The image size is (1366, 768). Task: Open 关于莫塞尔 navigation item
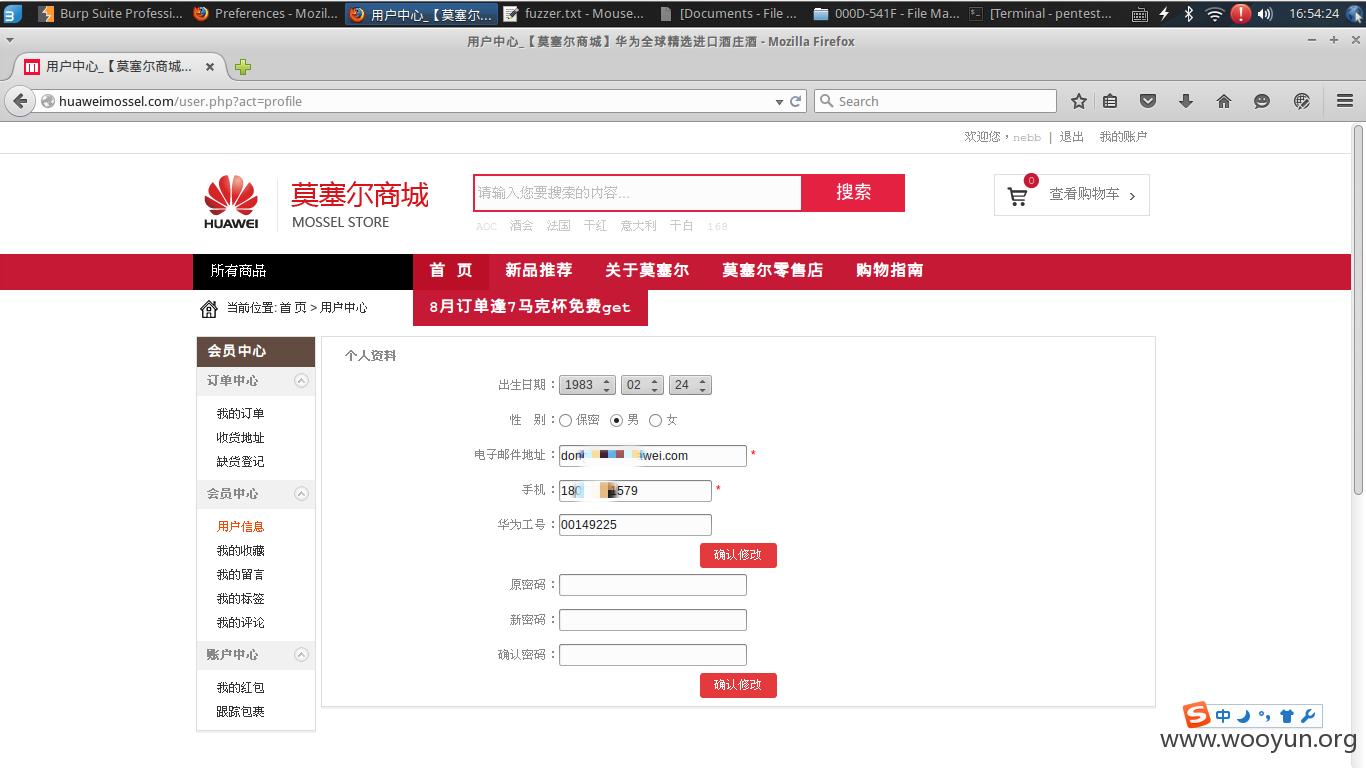[x=647, y=271]
